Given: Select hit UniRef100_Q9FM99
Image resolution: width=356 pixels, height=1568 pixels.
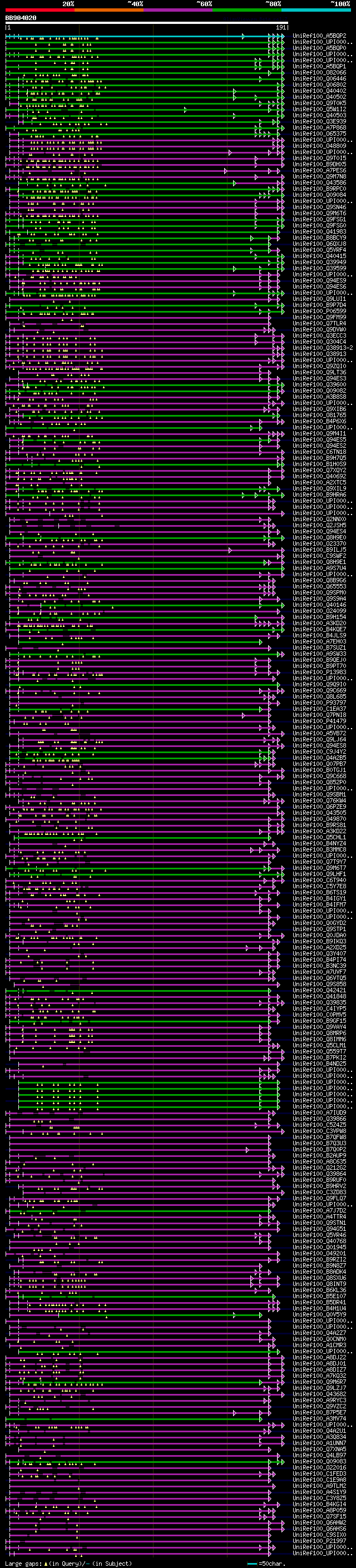Looking at the screenshot, I should pos(319,317).
